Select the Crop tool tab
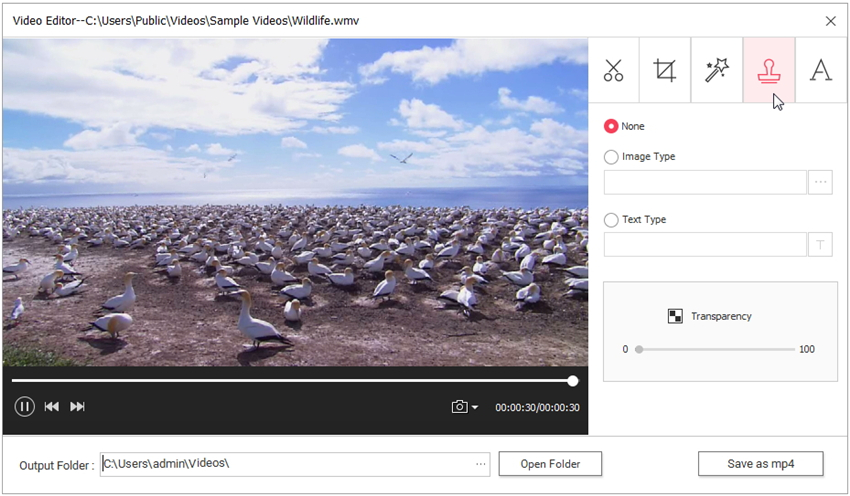 pyautogui.click(x=665, y=70)
